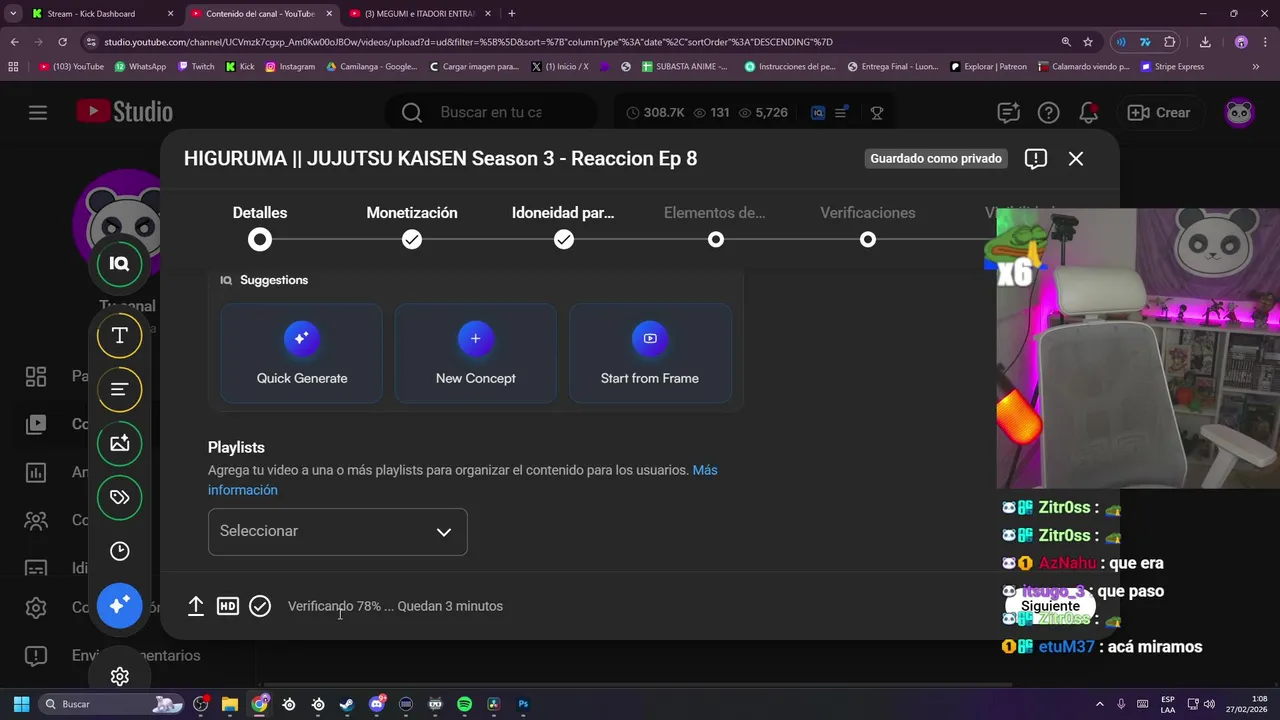Open a new browser tab
1280x720 pixels.
(512, 14)
